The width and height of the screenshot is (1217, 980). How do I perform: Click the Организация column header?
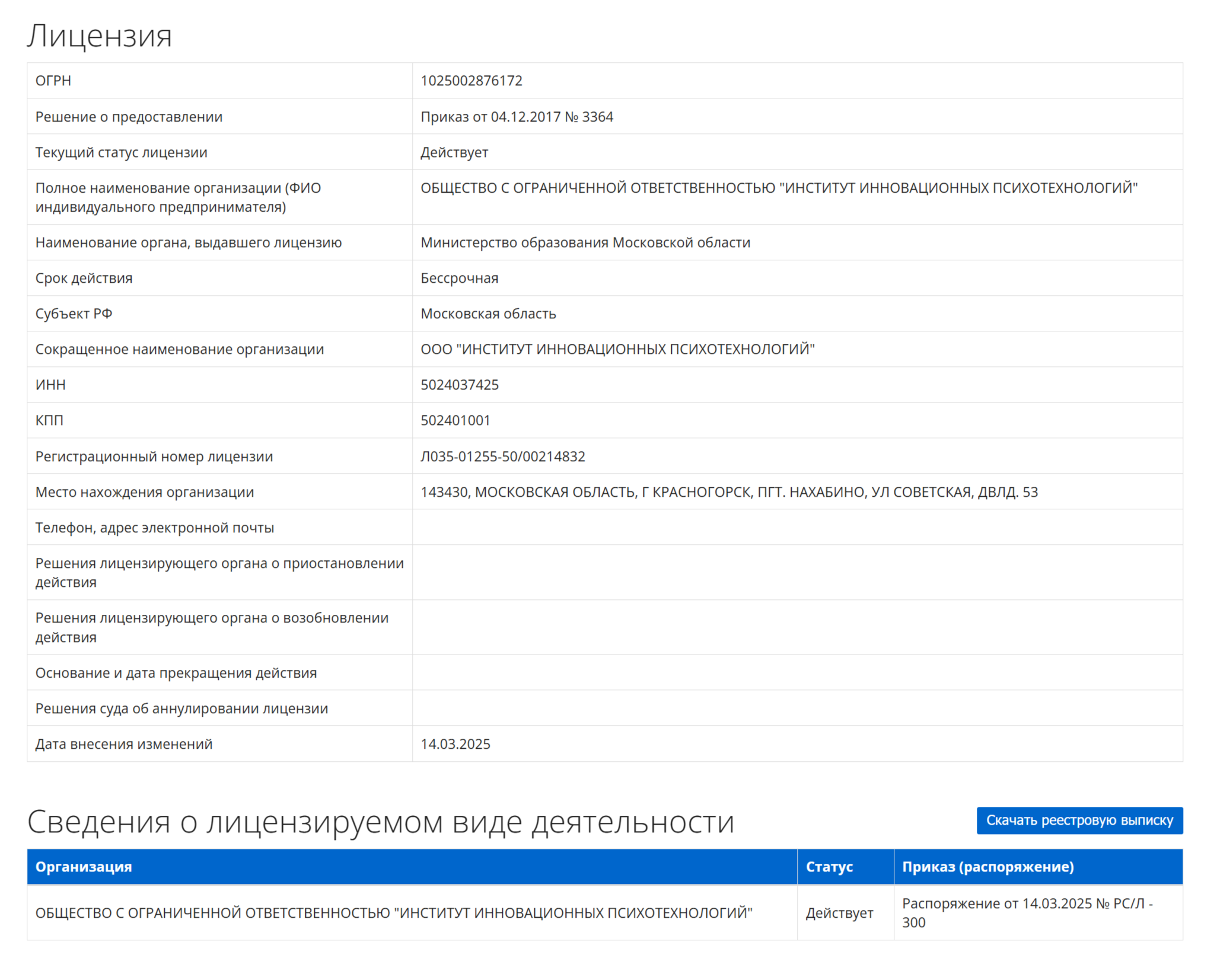(84, 866)
